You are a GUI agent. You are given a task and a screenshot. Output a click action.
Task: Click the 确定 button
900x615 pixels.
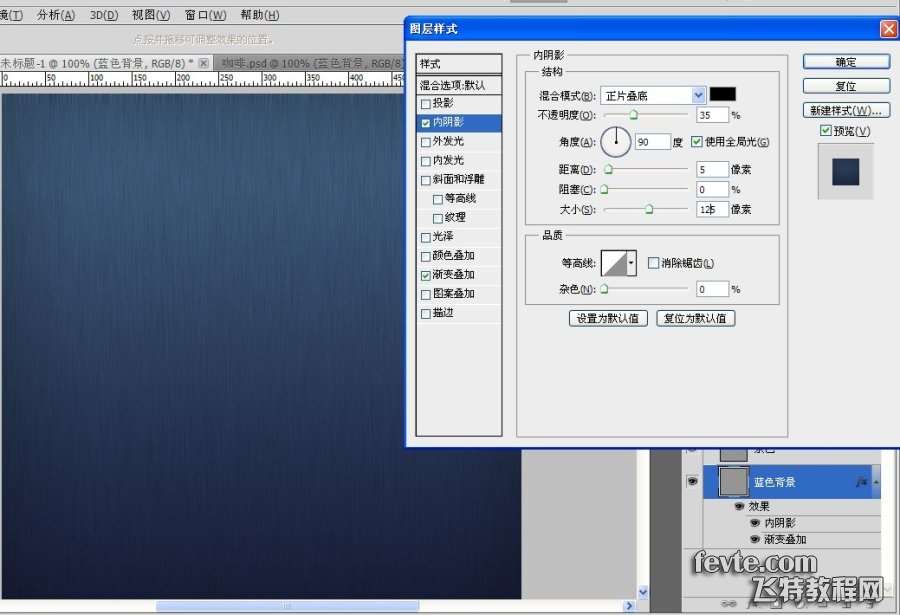tap(845, 62)
